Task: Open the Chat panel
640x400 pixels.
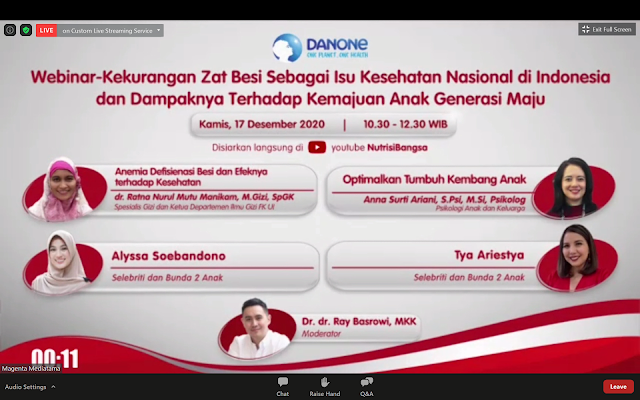Action: click(282, 387)
